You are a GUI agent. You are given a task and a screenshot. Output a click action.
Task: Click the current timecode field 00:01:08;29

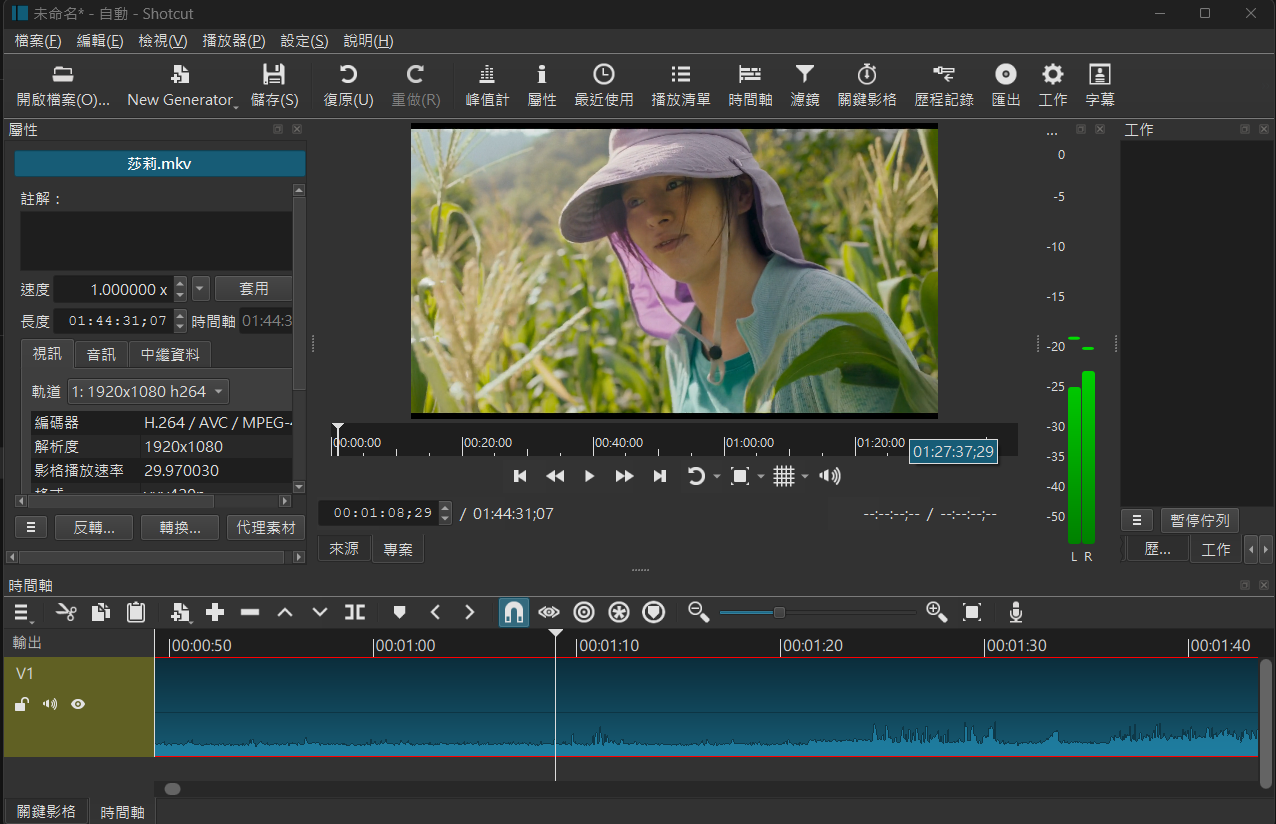point(383,513)
